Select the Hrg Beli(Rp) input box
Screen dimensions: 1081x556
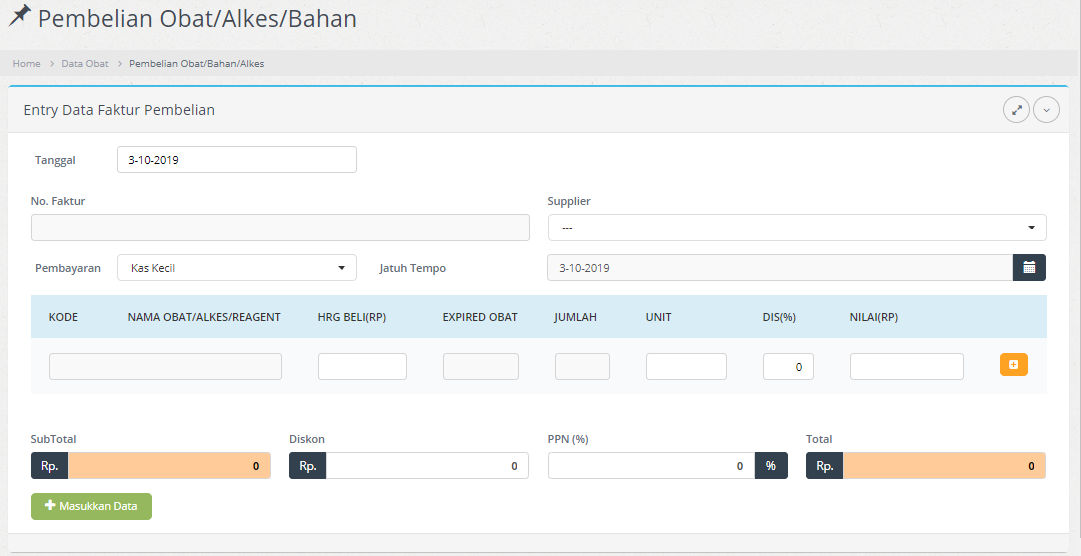pos(362,367)
